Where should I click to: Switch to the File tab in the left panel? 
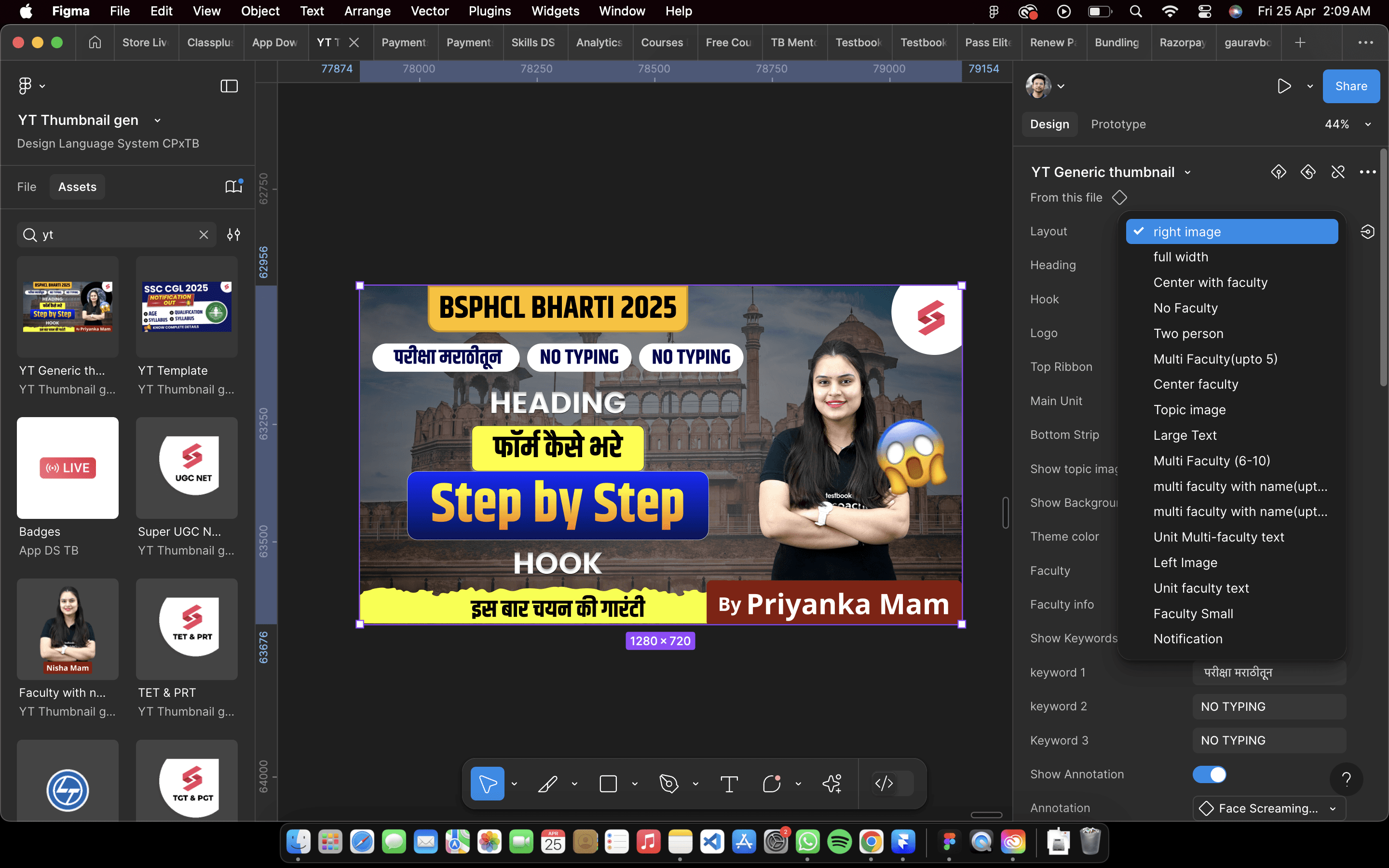point(27,187)
